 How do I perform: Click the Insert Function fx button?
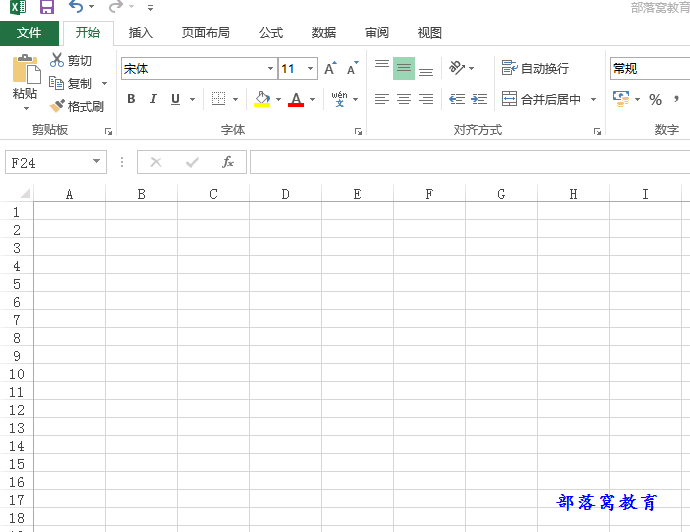tap(228, 162)
